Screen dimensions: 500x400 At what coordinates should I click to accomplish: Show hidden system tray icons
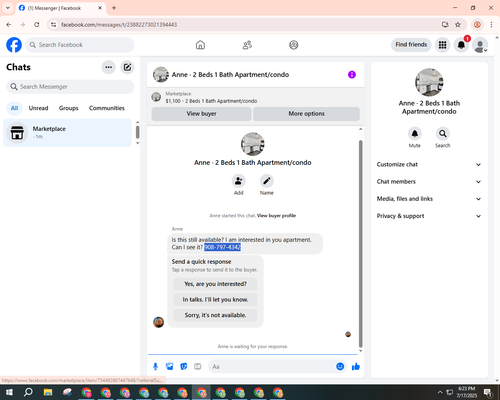440,392
